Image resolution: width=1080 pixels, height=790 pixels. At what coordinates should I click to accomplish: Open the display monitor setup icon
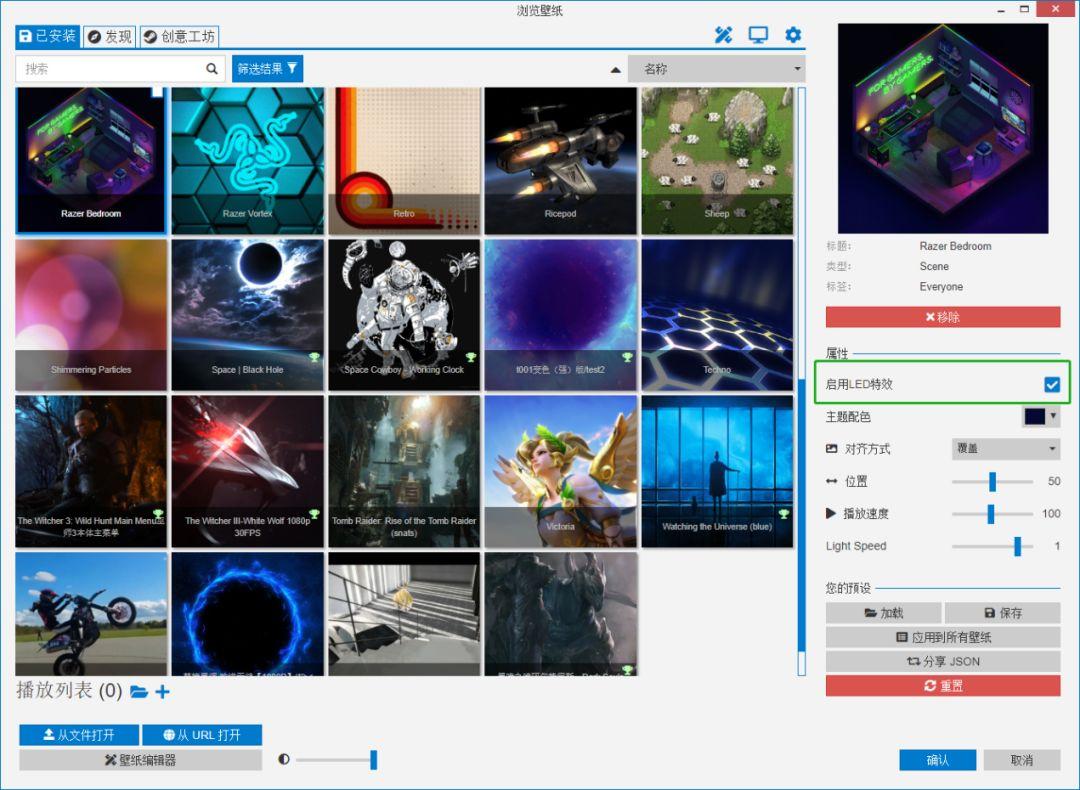point(758,35)
